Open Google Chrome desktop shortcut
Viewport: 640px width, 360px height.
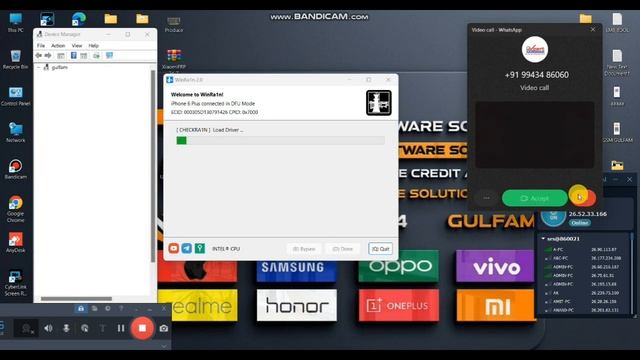[16, 209]
